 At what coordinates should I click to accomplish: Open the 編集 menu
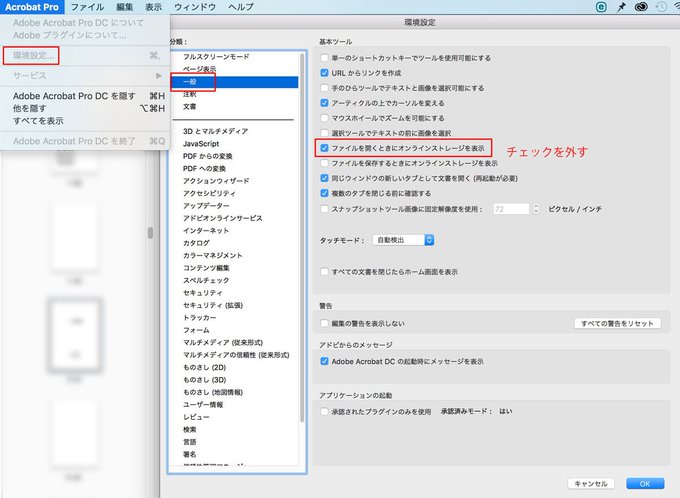[x=125, y=7]
